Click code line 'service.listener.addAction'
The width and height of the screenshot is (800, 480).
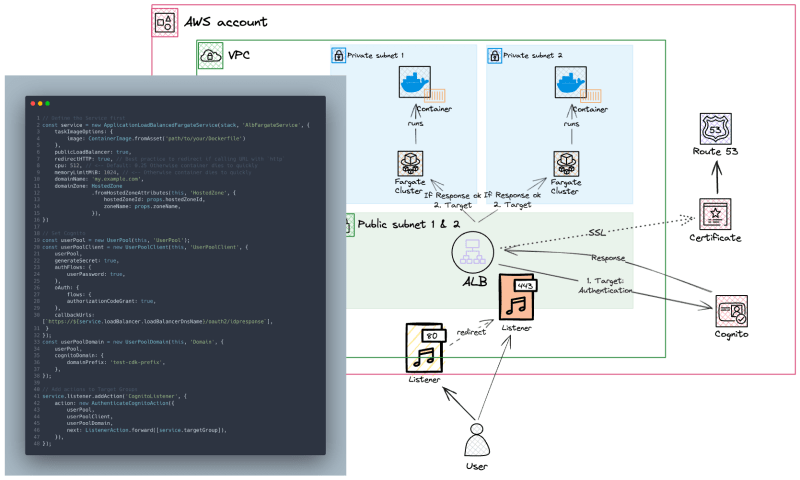click(114, 396)
